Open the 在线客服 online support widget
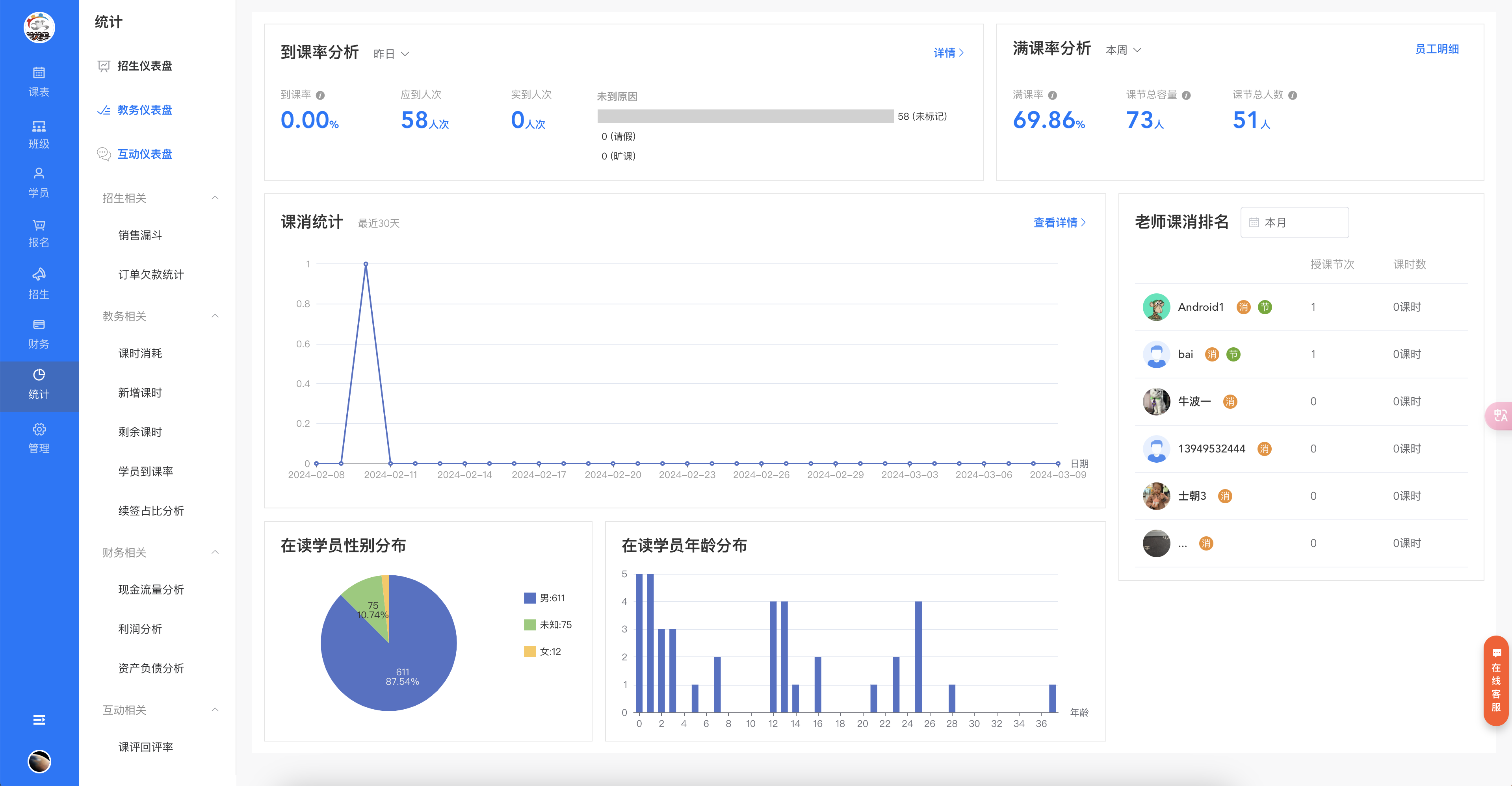Screen dimensions: 1512x786 pyautogui.click(x=1496, y=680)
